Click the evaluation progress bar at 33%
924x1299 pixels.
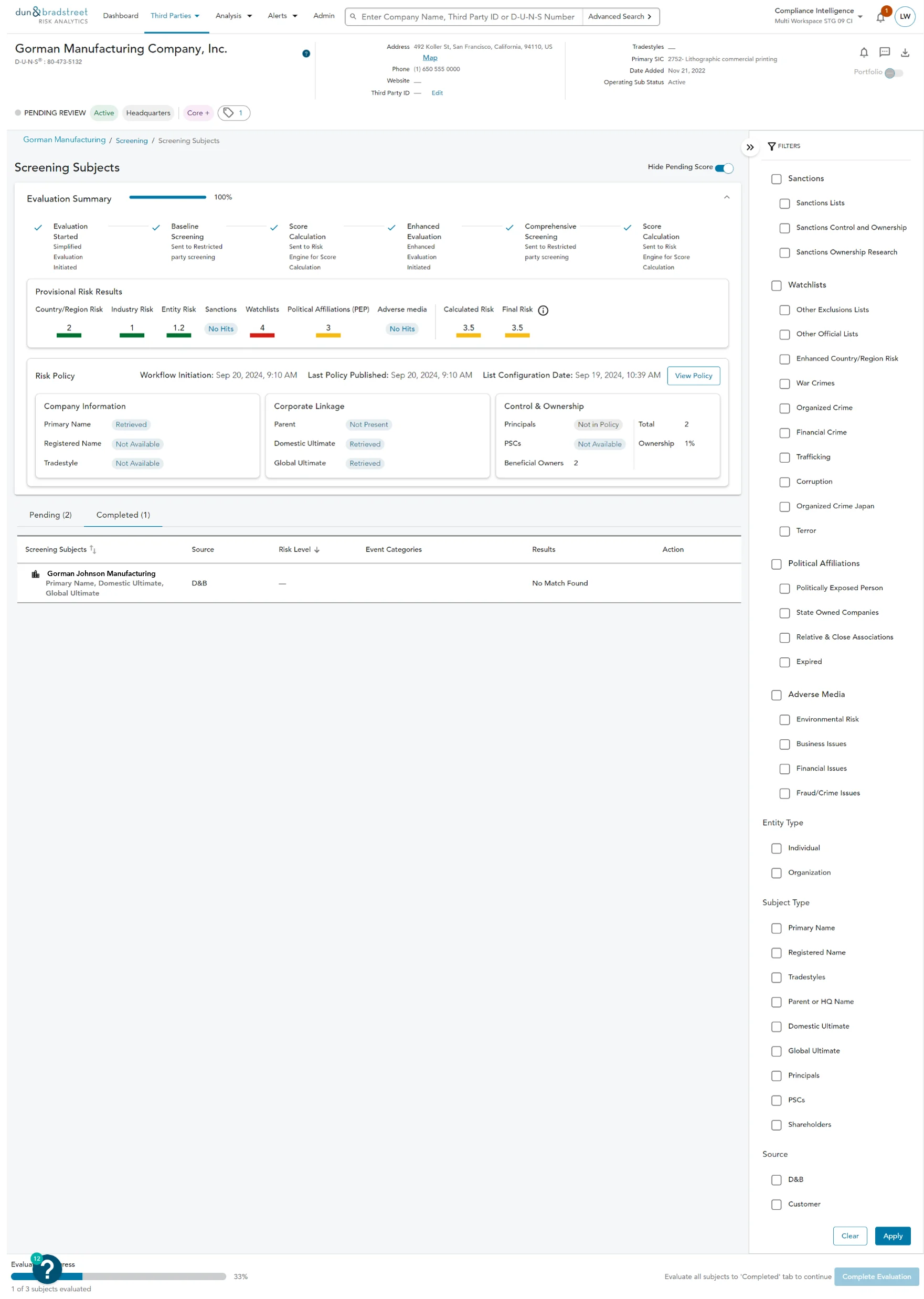[x=119, y=1277]
